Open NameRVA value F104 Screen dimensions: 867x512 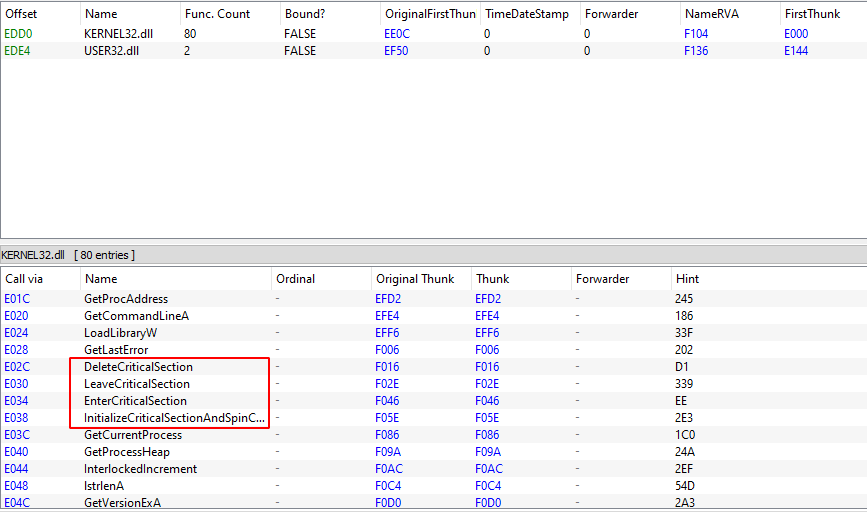tap(696, 34)
